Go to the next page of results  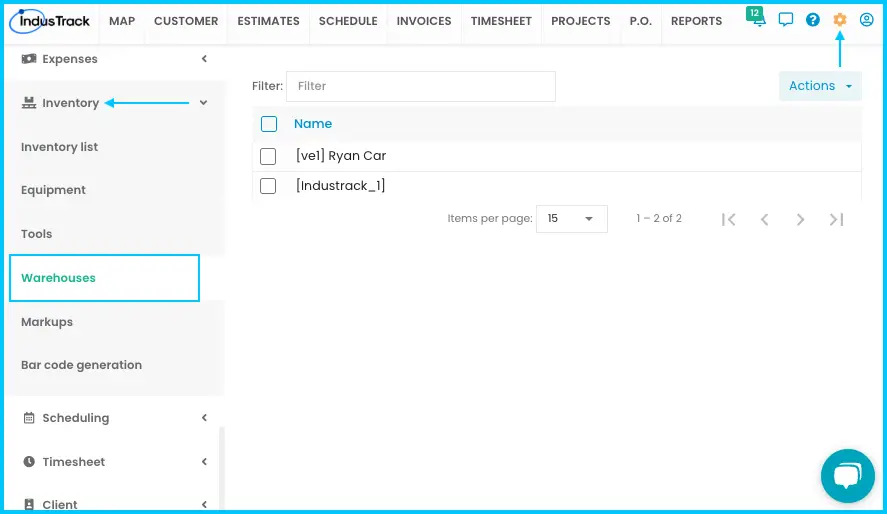tap(800, 219)
